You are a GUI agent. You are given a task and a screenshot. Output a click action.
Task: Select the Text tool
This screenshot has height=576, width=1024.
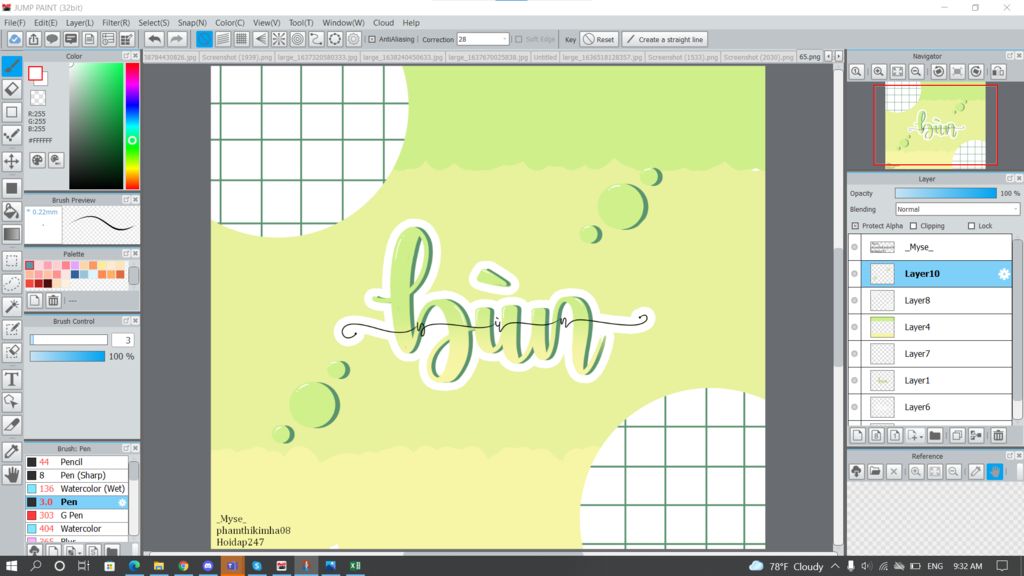pos(12,379)
